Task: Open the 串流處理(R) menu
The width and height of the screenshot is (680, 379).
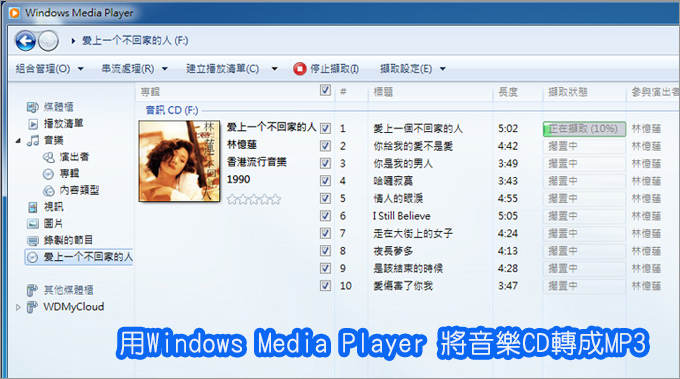Action: [128, 69]
